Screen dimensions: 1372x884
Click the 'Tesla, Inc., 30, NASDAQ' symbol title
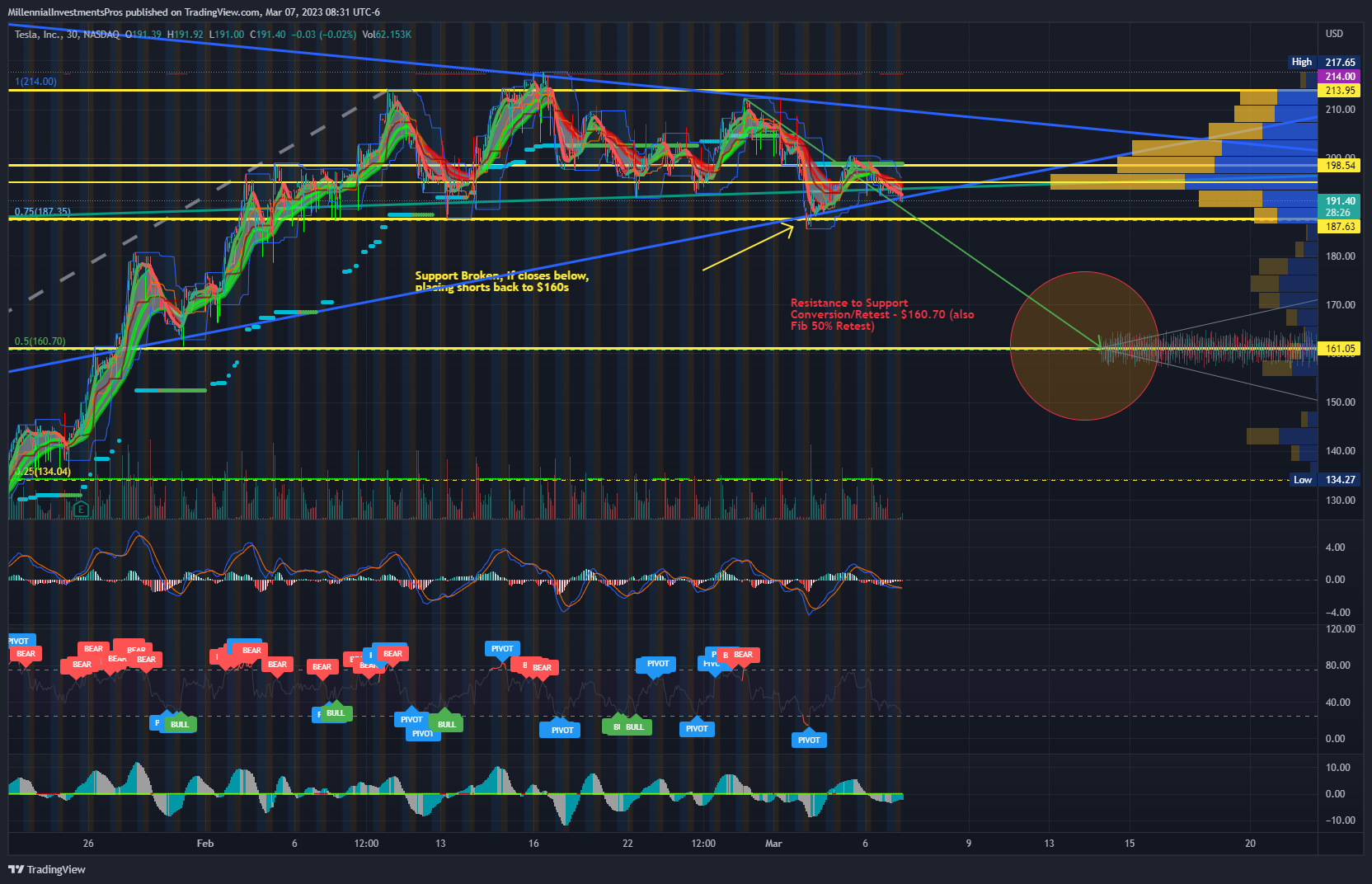(x=67, y=35)
